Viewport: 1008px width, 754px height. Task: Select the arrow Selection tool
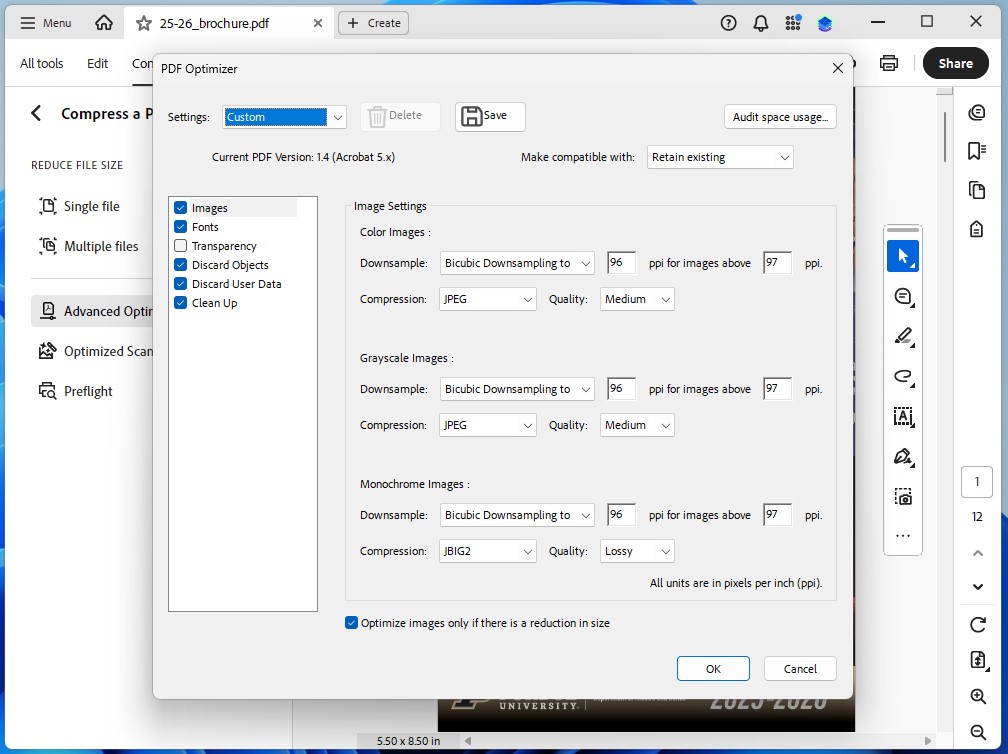point(903,256)
